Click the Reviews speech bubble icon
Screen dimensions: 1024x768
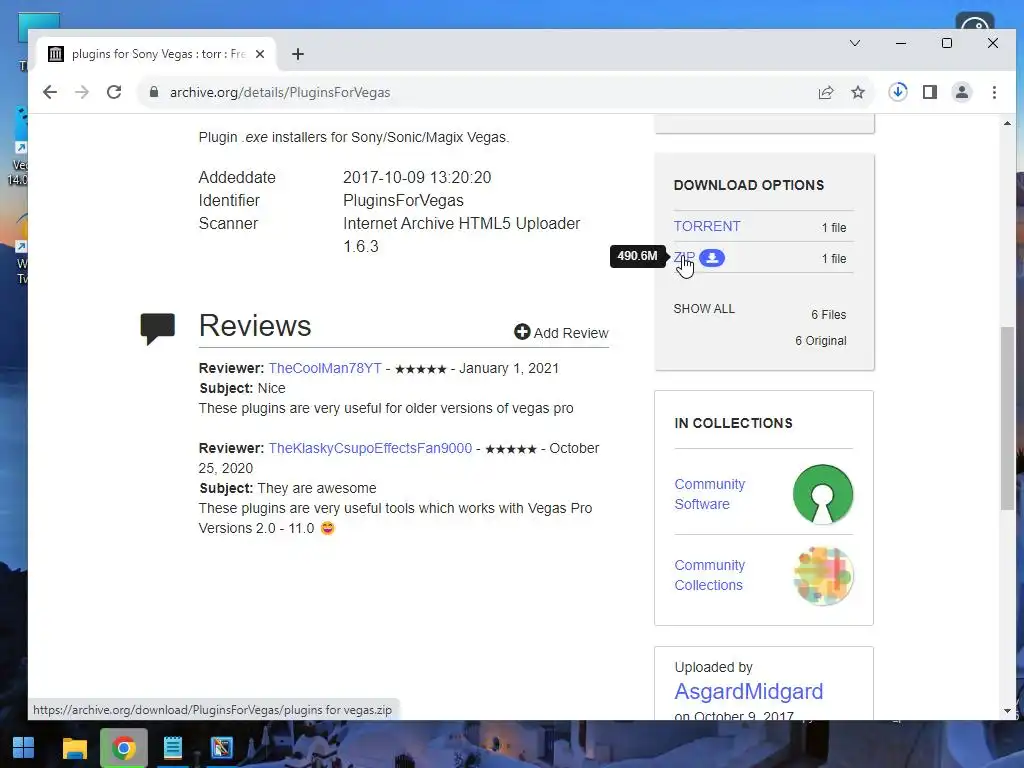pyautogui.click(x=157, y=328)
